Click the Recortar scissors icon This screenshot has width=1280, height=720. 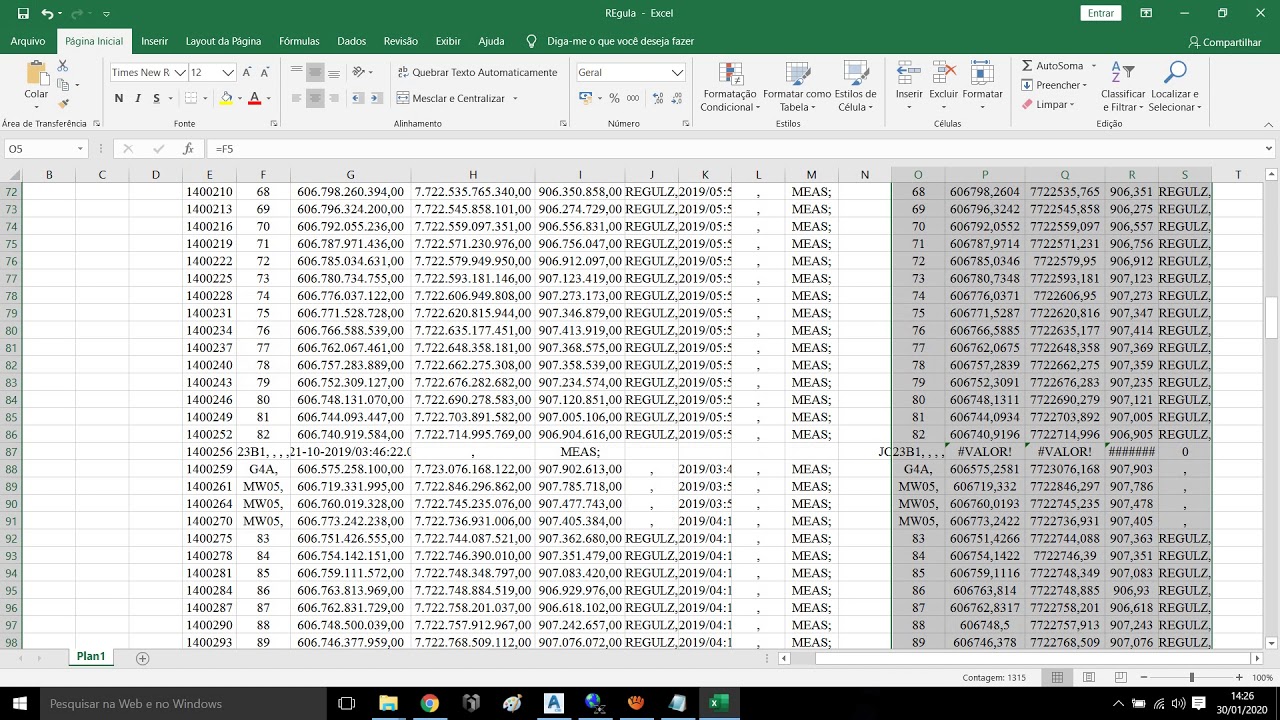63,66
